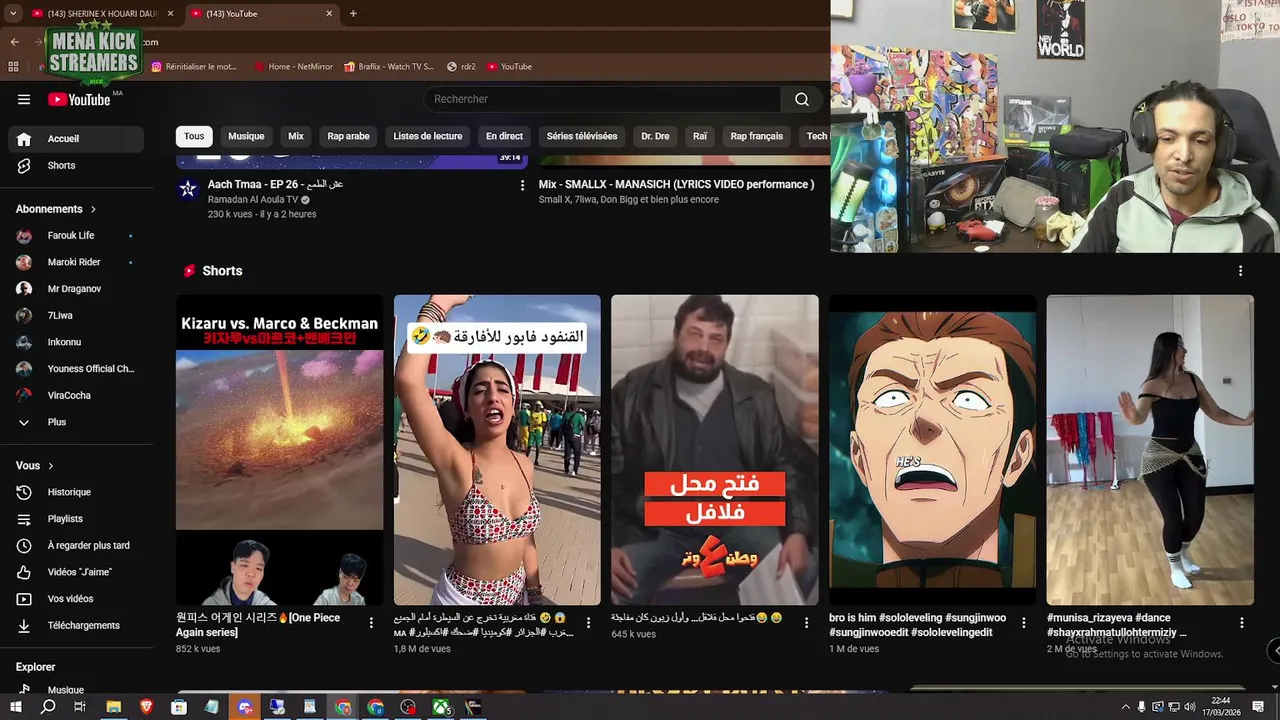Open the YouTube hamburger guide menu
1280x720 pixels.
click(x=24, y=99)
